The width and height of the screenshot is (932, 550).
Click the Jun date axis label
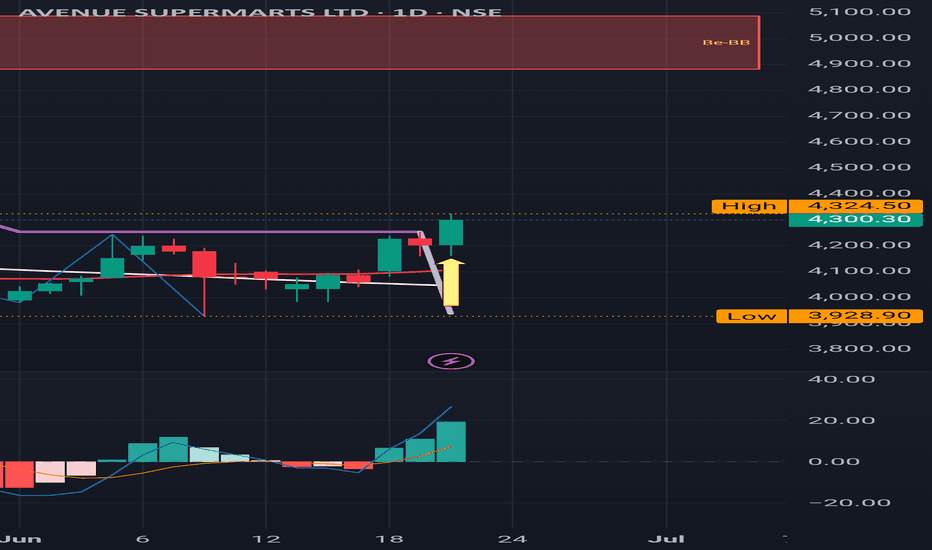(x=21, y=539)
